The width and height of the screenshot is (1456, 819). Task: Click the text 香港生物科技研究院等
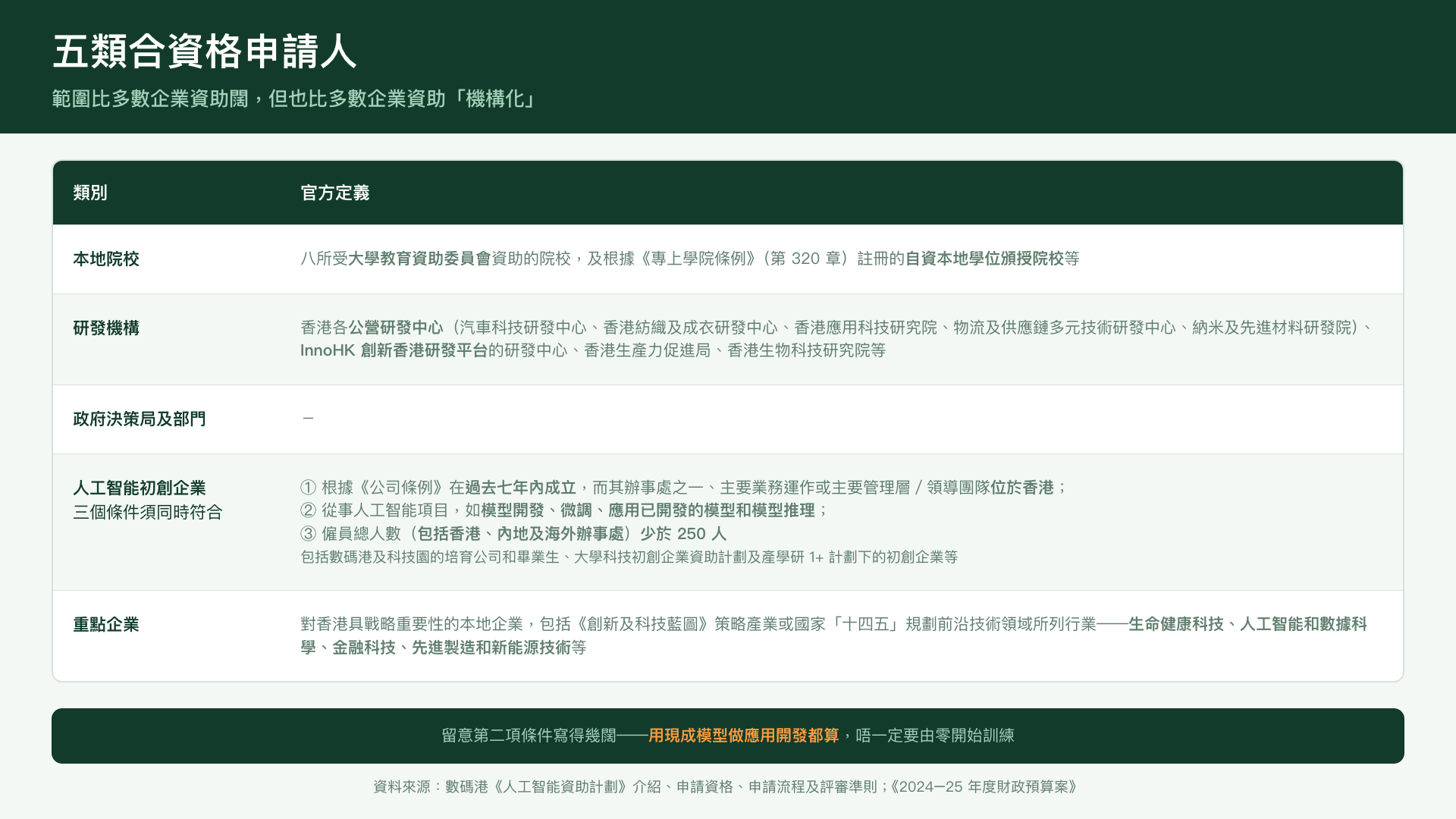click(x=806, y=350)
